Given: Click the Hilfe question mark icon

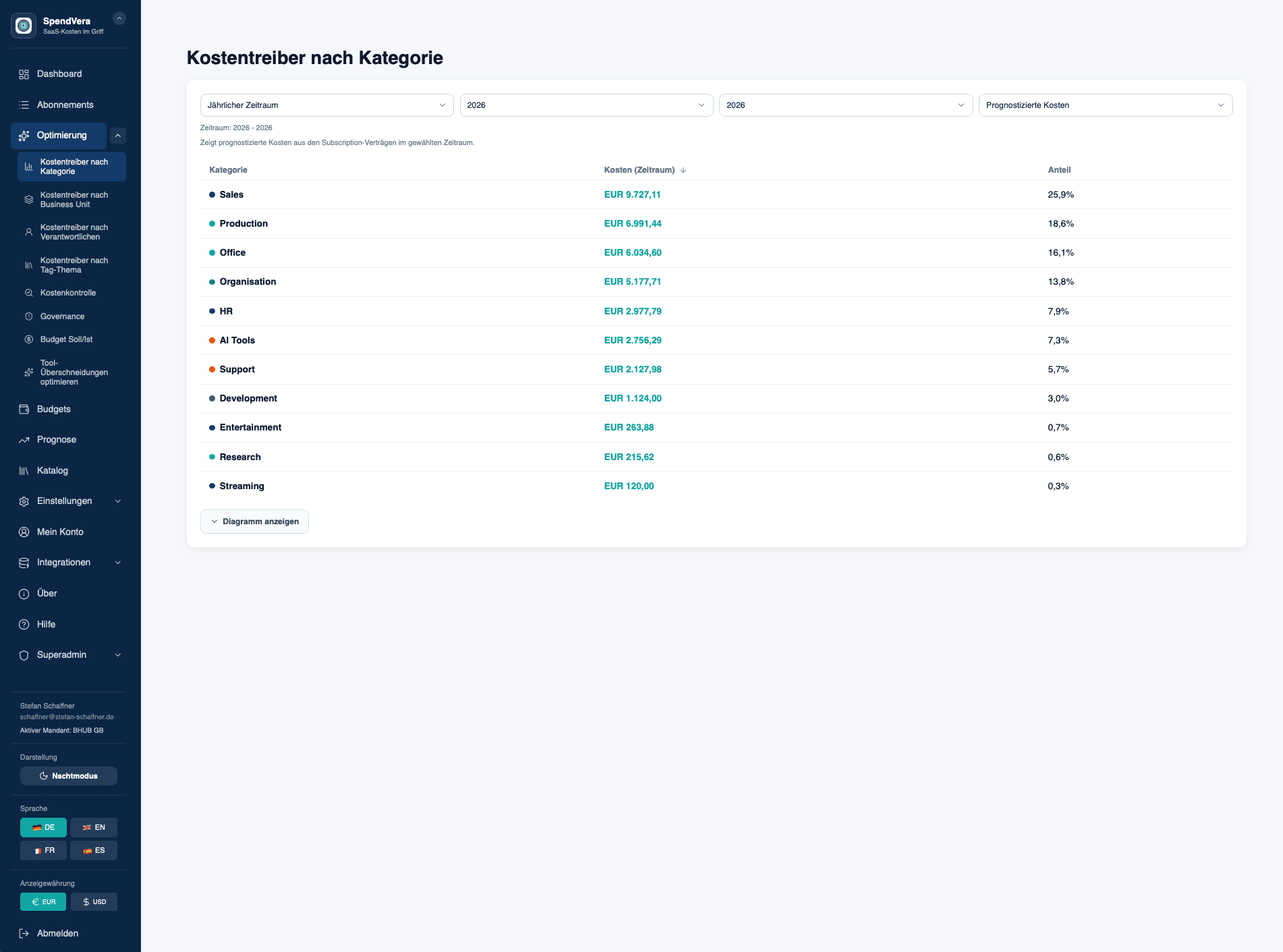Looking at the screenshot, I should pos(24,625).
